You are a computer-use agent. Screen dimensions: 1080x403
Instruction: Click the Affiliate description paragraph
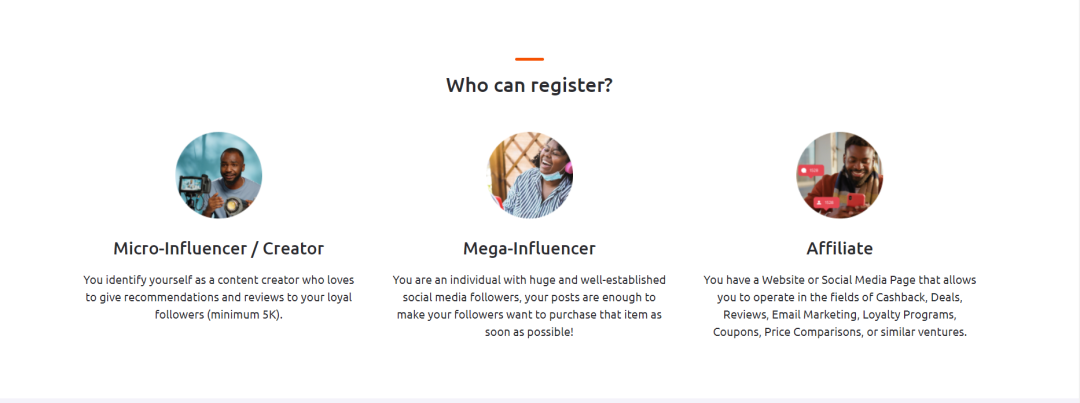tap(839, 305)
